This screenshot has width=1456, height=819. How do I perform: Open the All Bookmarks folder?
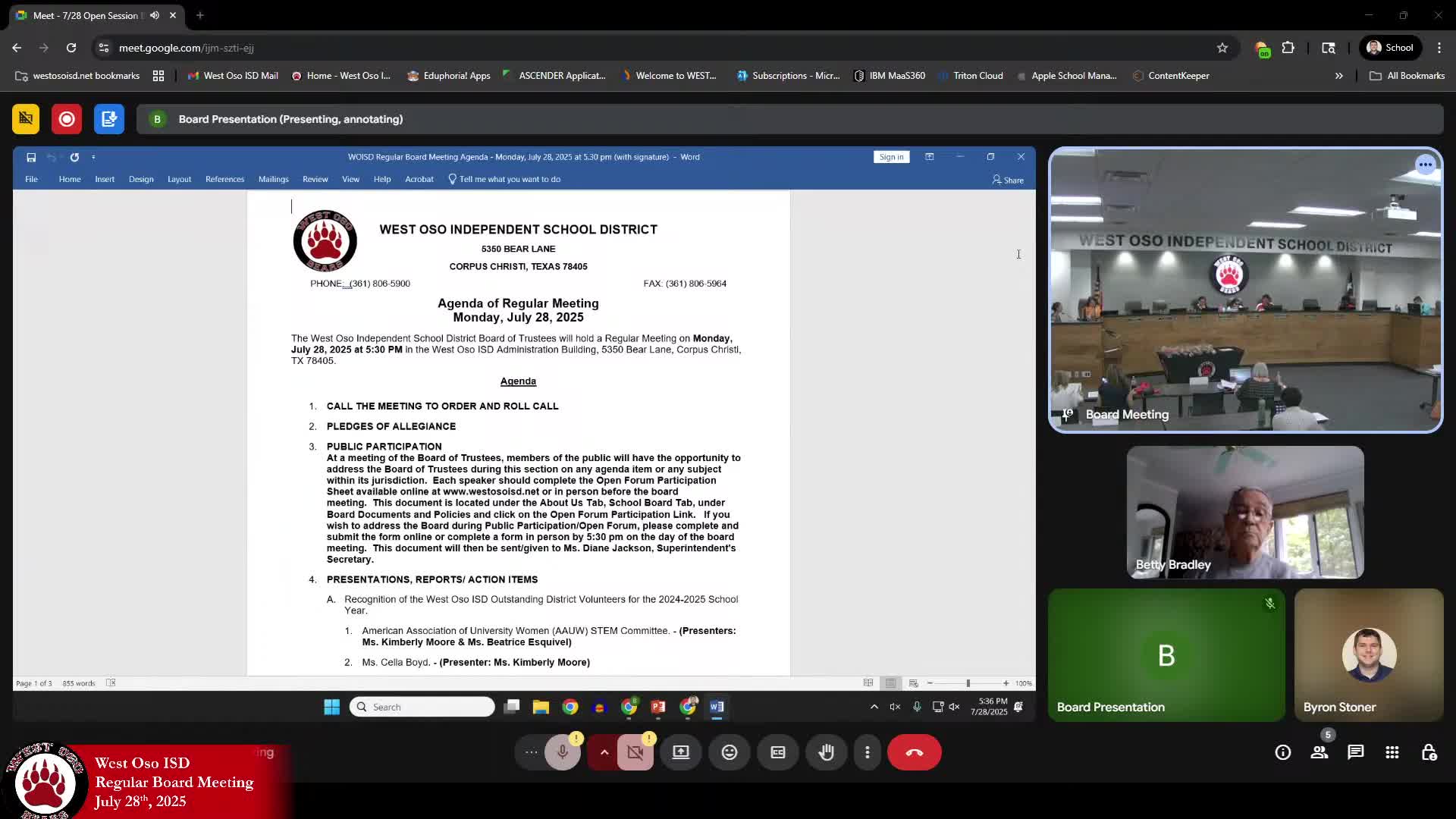[x=1407, y=76]
